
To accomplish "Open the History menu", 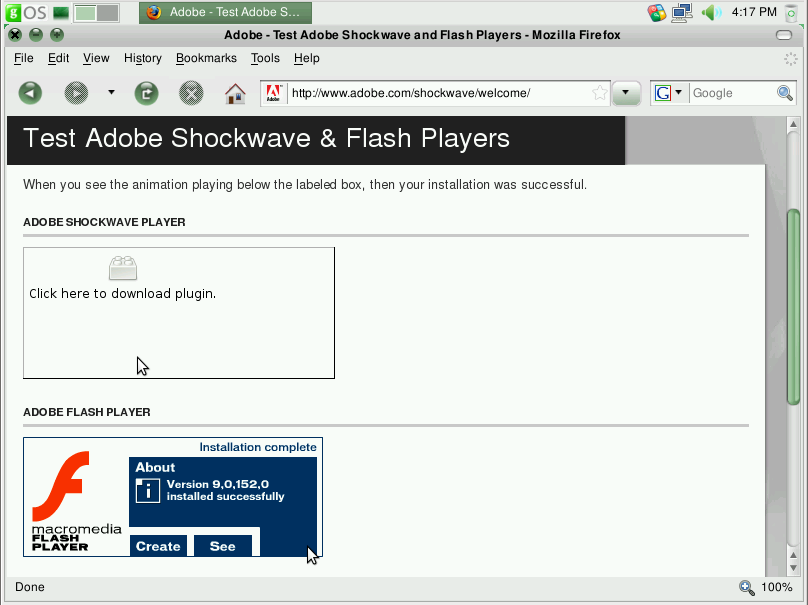I will [x=143, y=58].
